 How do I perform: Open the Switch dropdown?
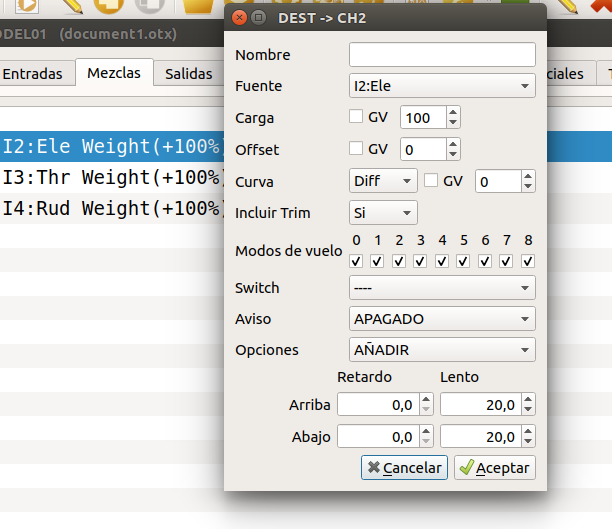pyautogui.click(x=442, y=288)
